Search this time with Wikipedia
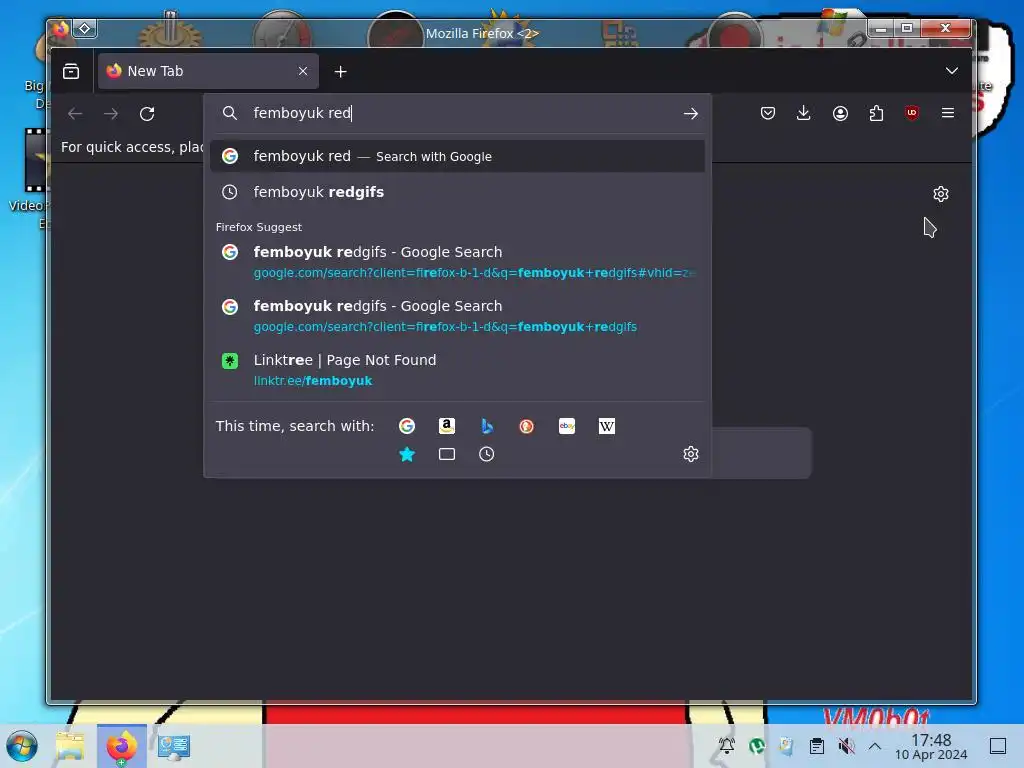1024x768 pixels. pyautogui.click(x=607, y=426)
